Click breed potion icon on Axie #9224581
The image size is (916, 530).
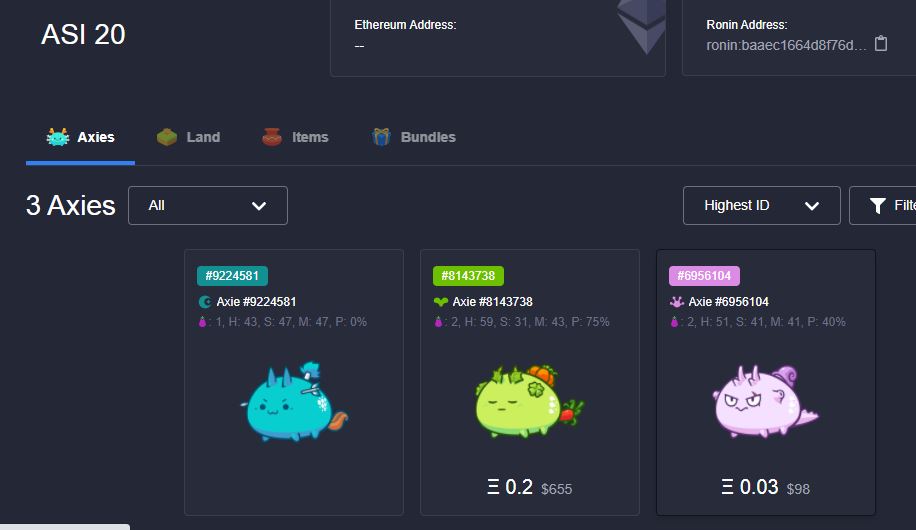[202, 322]
